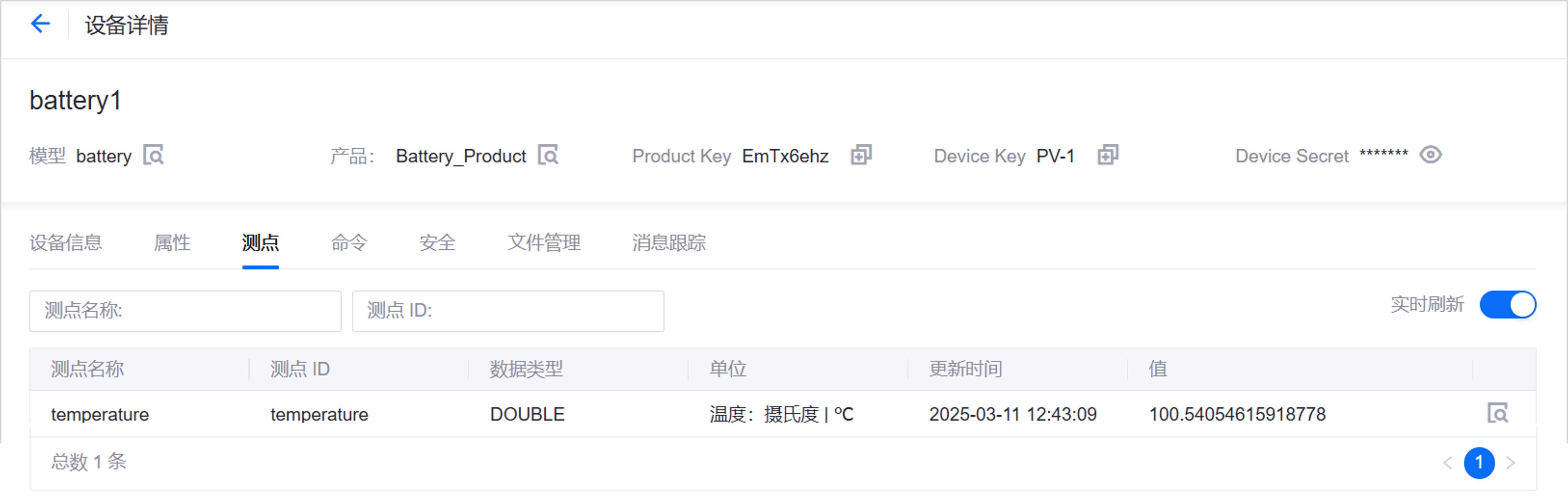Open Battery_Product details icon
Image resolution: width=1568 pixels, height=503 pixels.
pyautogui.click(x=548, y=155)
